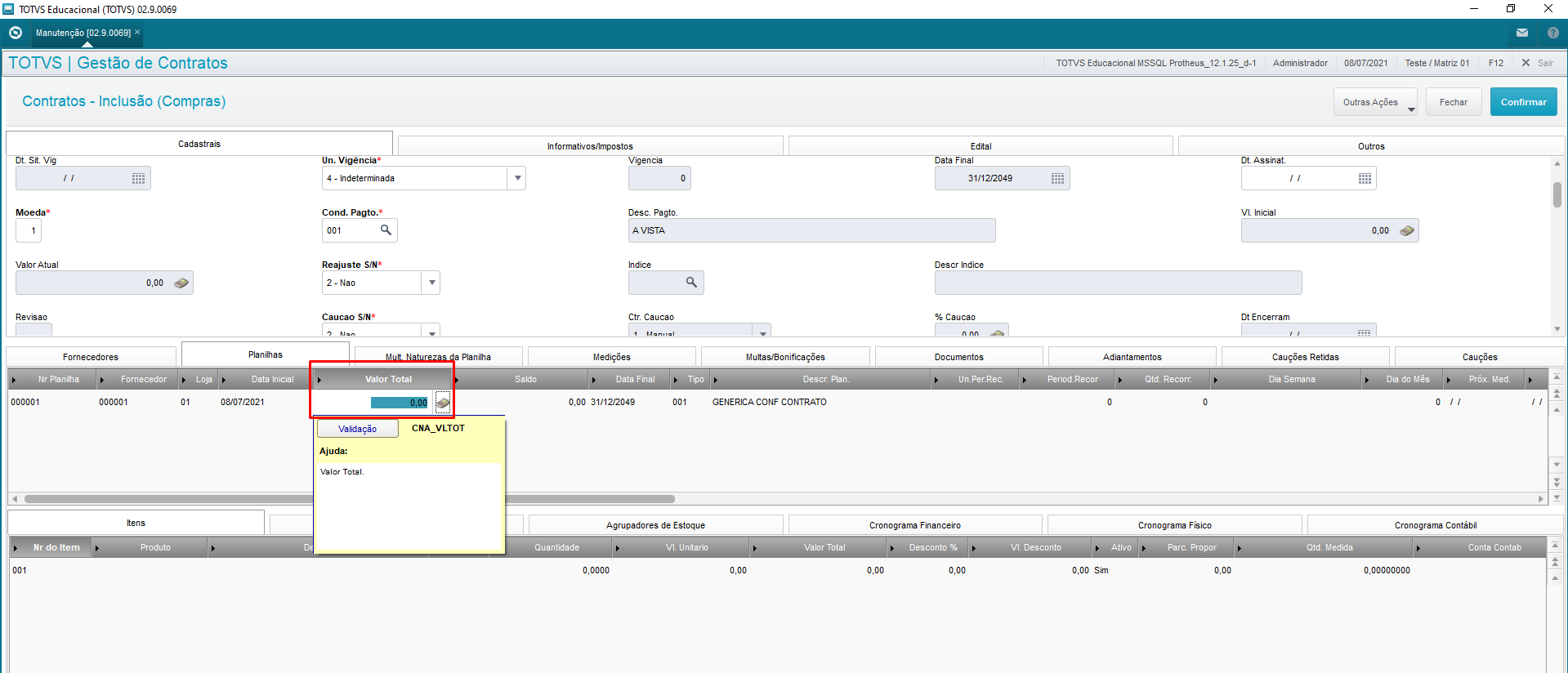Image resolution: width=1568 pixels, height=673 pixels.
Task: Click item row 001 cell
Action: [20, 570]
